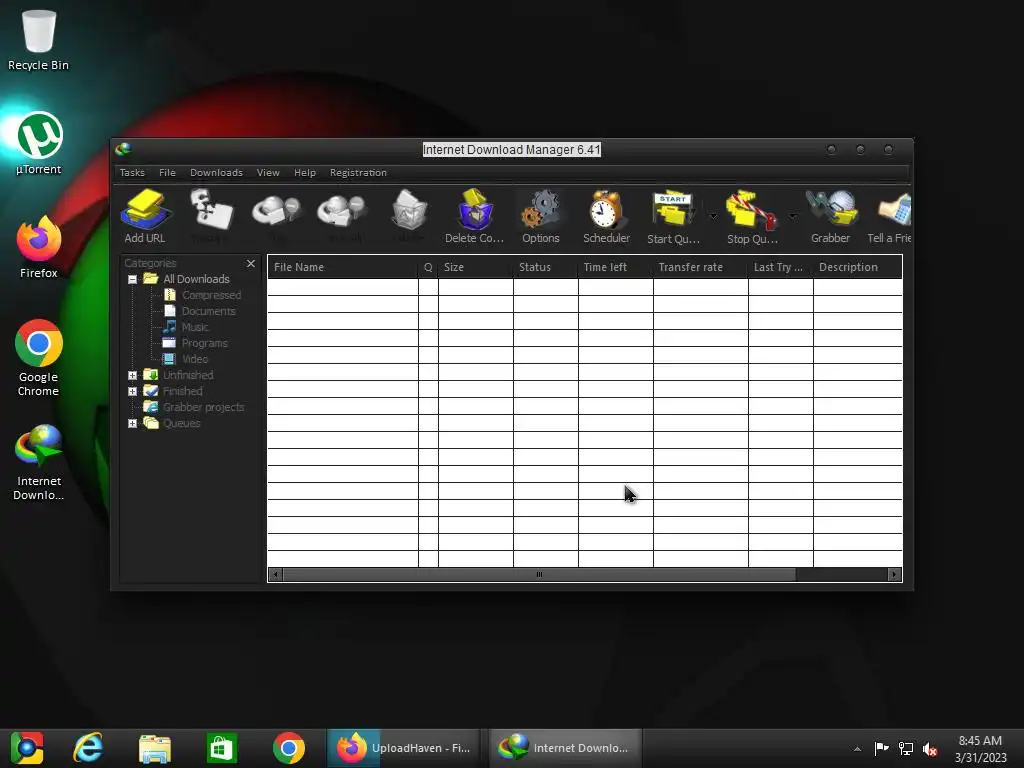Click the Add URL toolbar icon
The width and height of the screenshot is (1024, 768).
point(145,217)
